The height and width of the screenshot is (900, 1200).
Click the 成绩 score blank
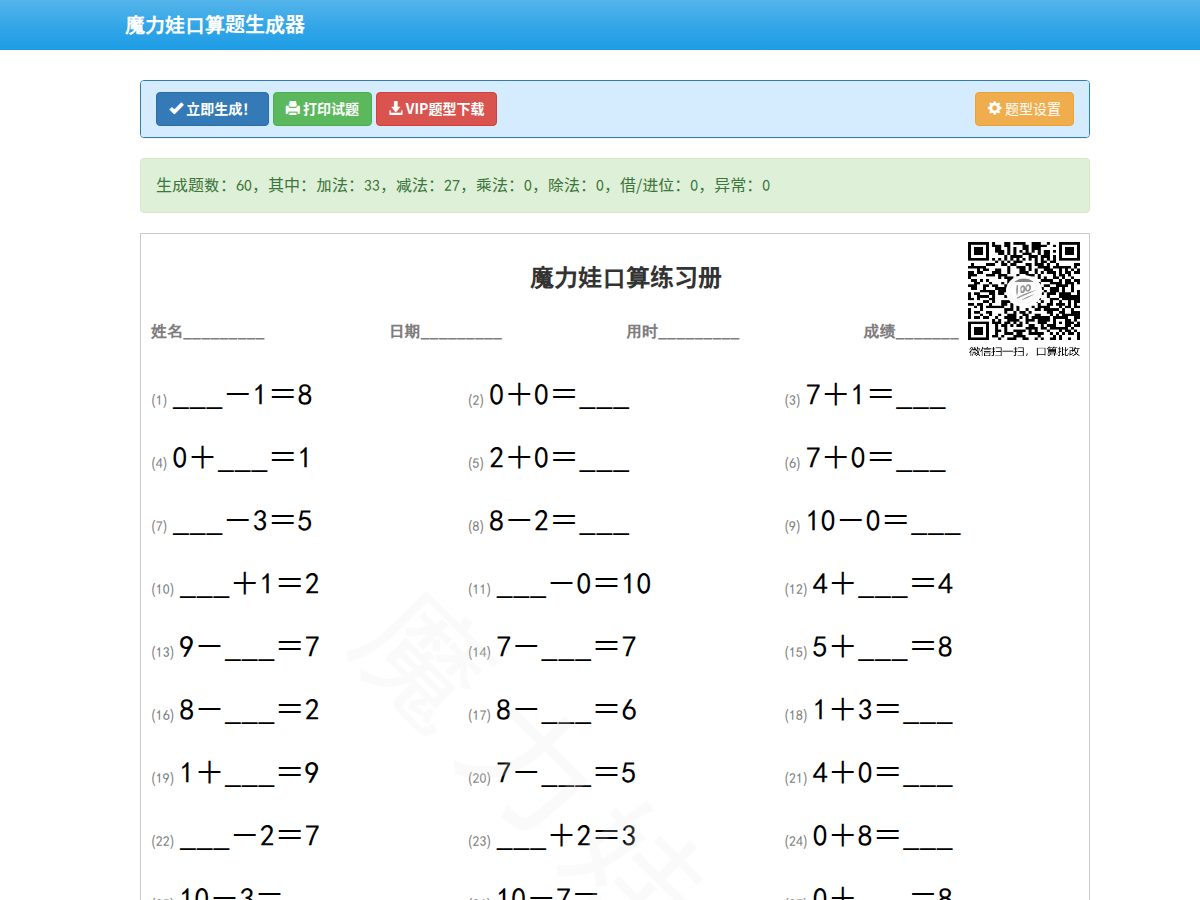pos(911,332)
